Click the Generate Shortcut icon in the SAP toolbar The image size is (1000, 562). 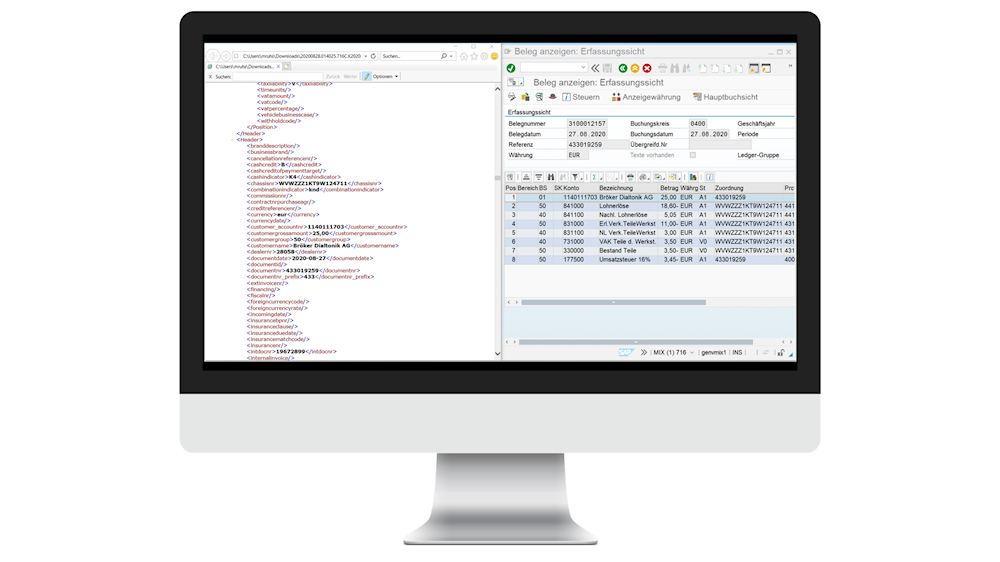coord(767,68)
